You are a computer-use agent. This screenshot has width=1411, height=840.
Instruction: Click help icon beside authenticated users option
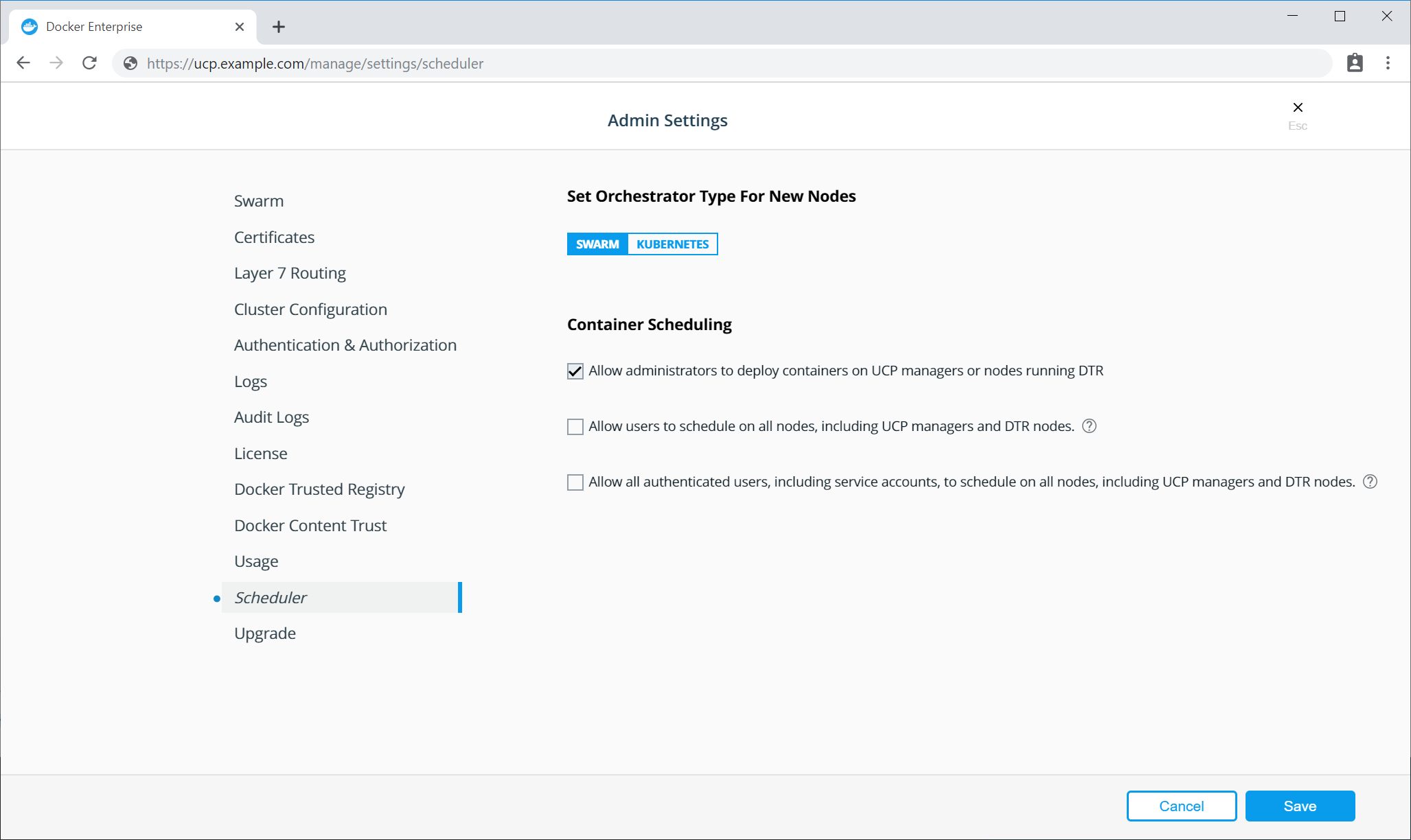1370,482
